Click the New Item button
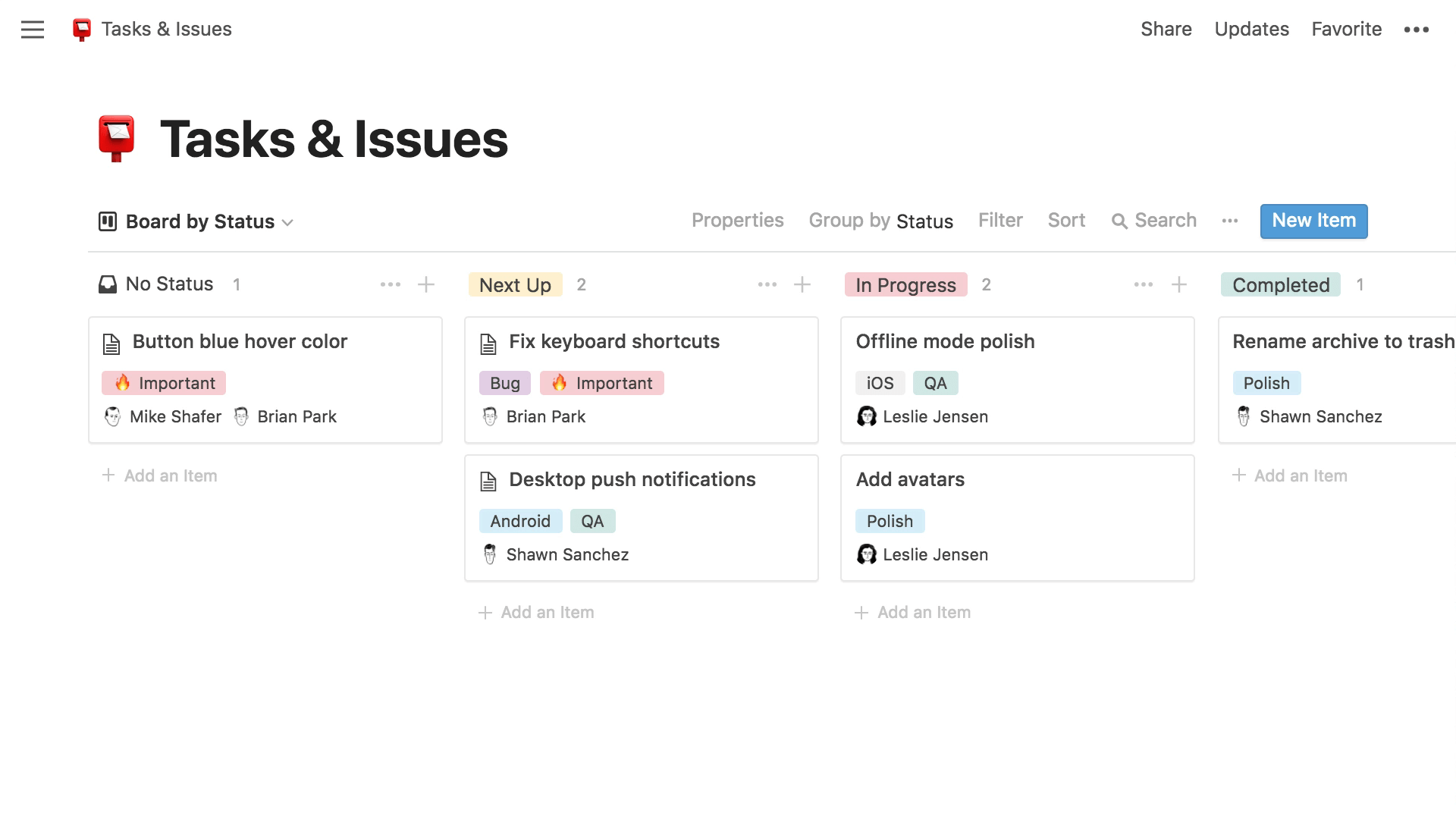The image size is (1456, 819). click(x=1313, y=221)
